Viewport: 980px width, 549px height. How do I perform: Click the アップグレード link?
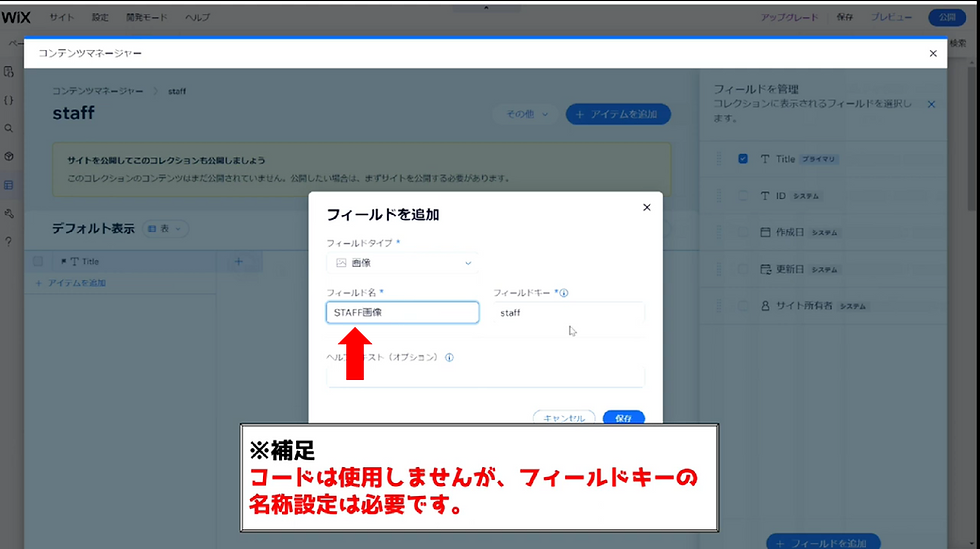789,18
